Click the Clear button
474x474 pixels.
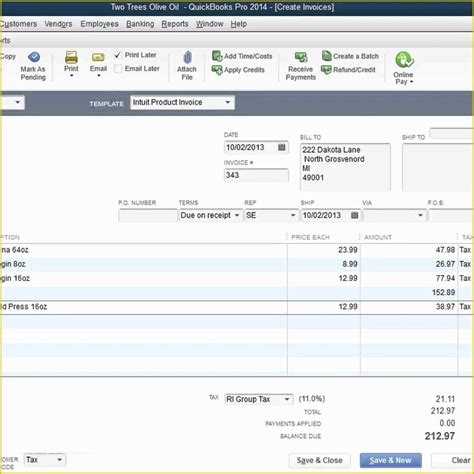coord(453,460)
